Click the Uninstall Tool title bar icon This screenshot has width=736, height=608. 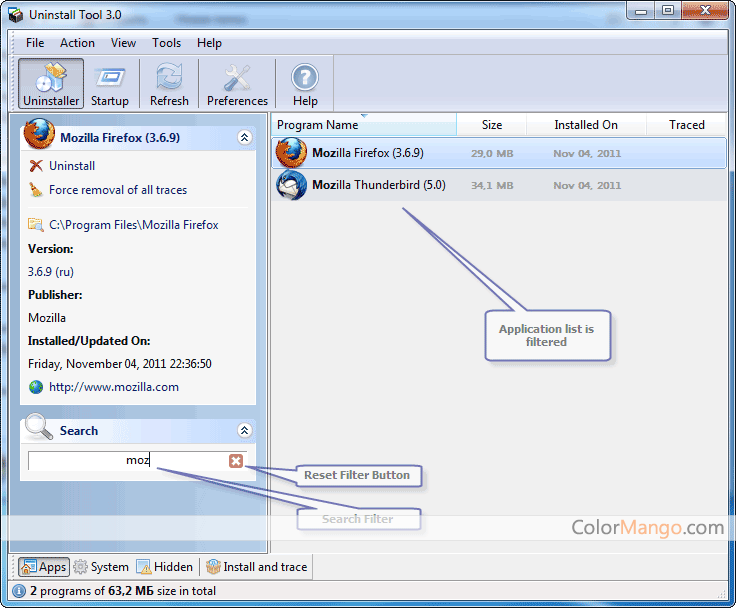coord(15,15)
